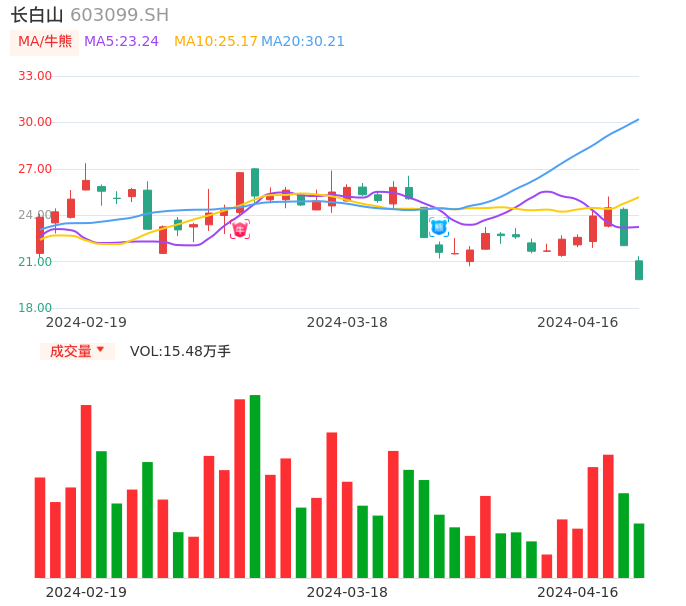
Task: Click the red arrow beside 成交量
Action: [x=100, y=350]
